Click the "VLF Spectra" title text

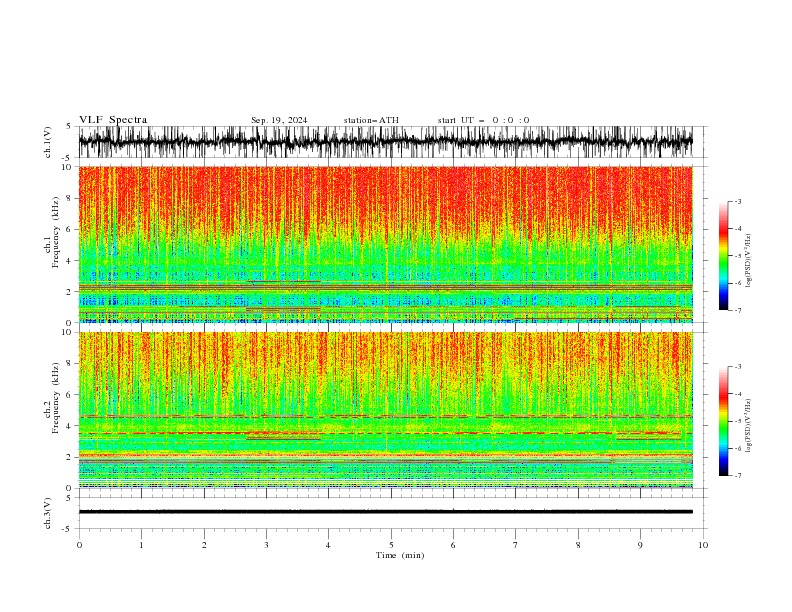coord(113,120)
